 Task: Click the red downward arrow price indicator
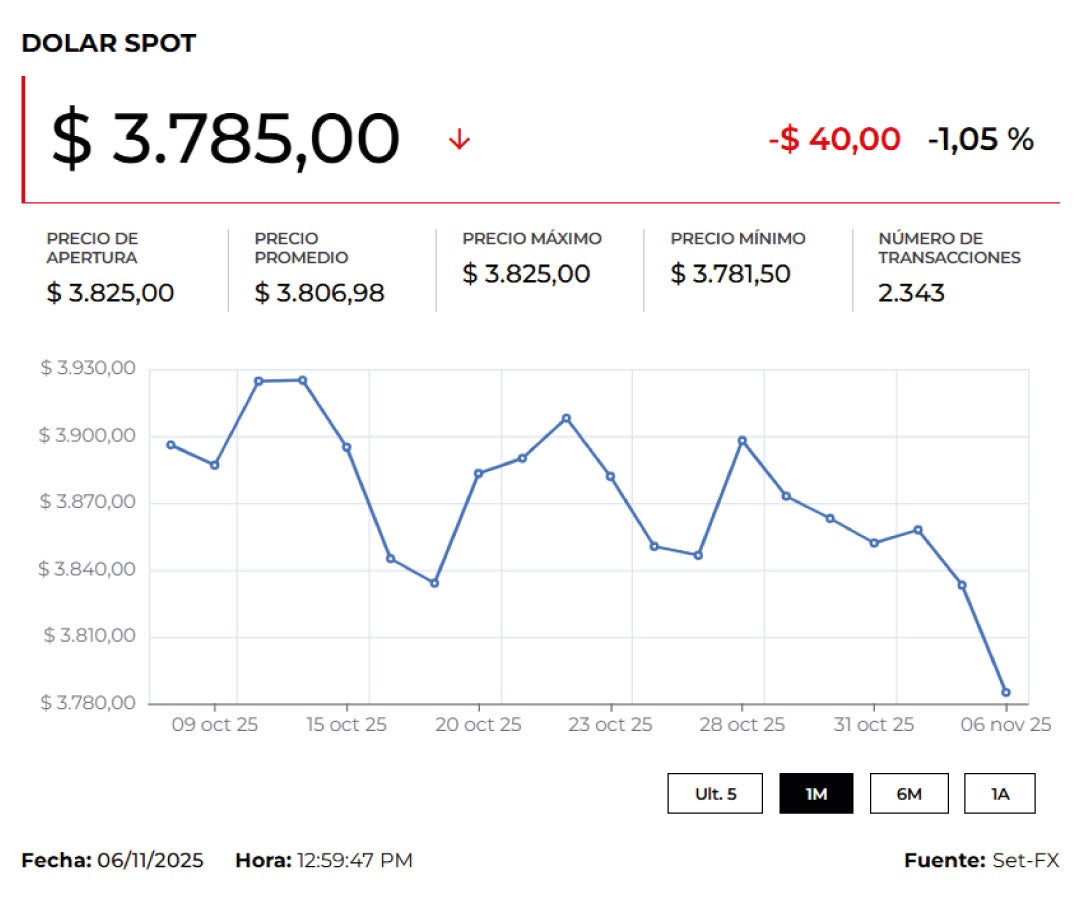[458, 139]
